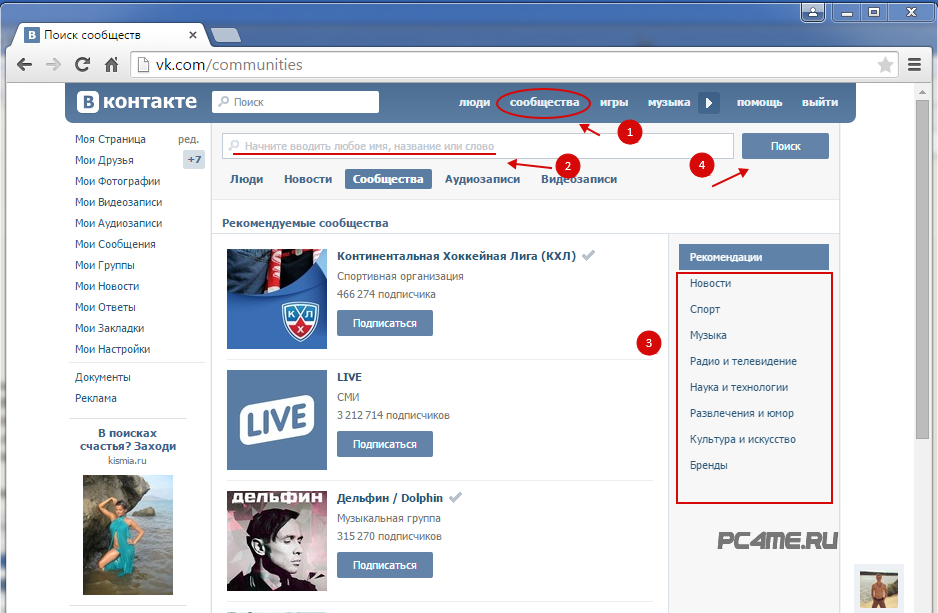938x613 pixels.
Task: Click the verified checkmark next to Дельфин / Dolphin
Action: [x=455, y=498]
